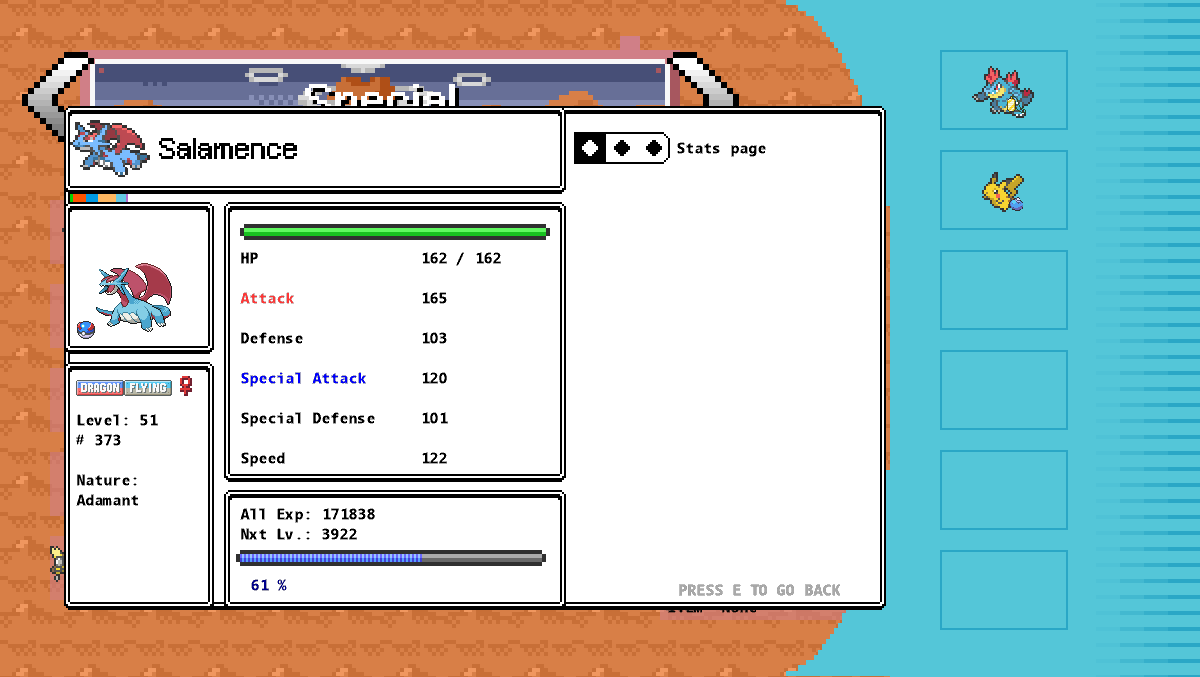Screen dimensions: 1200x677
Task: Click the multicolor strip under the name box
Action: [x=100, y=198]
